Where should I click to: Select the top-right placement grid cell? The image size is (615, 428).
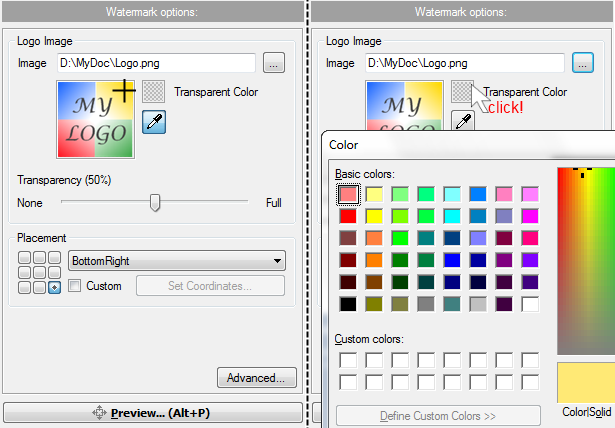pos(55,257)
